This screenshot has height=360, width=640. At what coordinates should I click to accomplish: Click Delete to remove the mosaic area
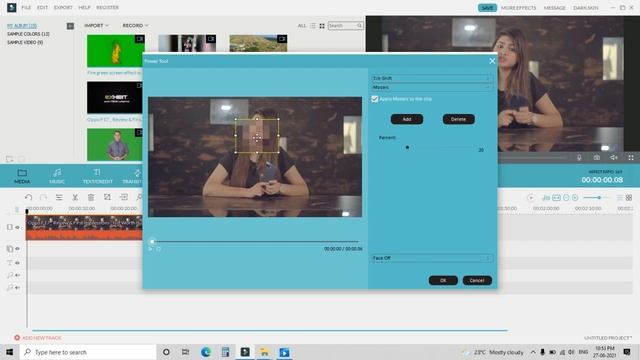pos(458,119)
